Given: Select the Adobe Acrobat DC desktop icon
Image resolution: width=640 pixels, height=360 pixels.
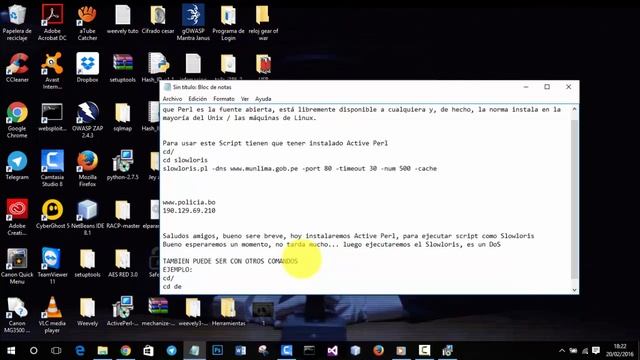Looking at the screenshot, I should click(x=52, y=22).
